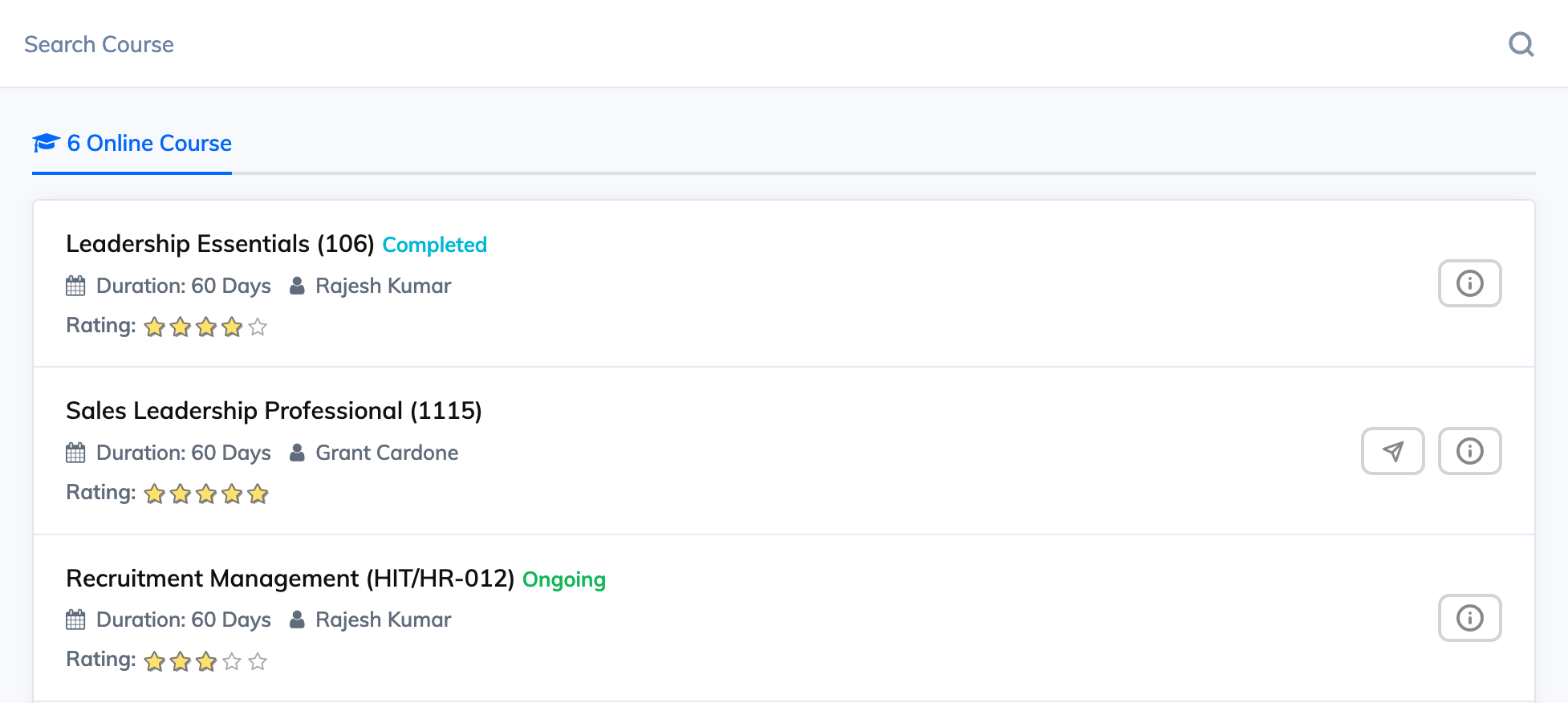Open the Leadership Essentials (106) course title
The width and height of the screenshot is (1568, 703).
(x=220, y=243)
